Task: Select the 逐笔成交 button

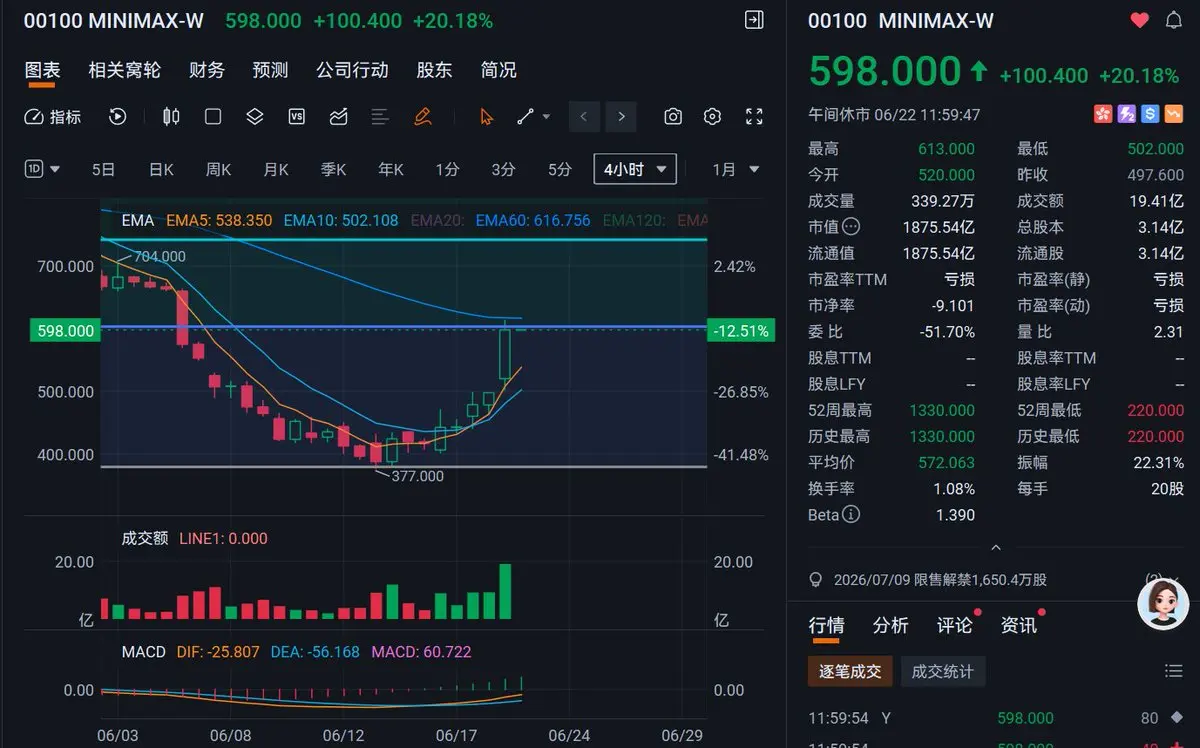Action: tap(850, 671)
